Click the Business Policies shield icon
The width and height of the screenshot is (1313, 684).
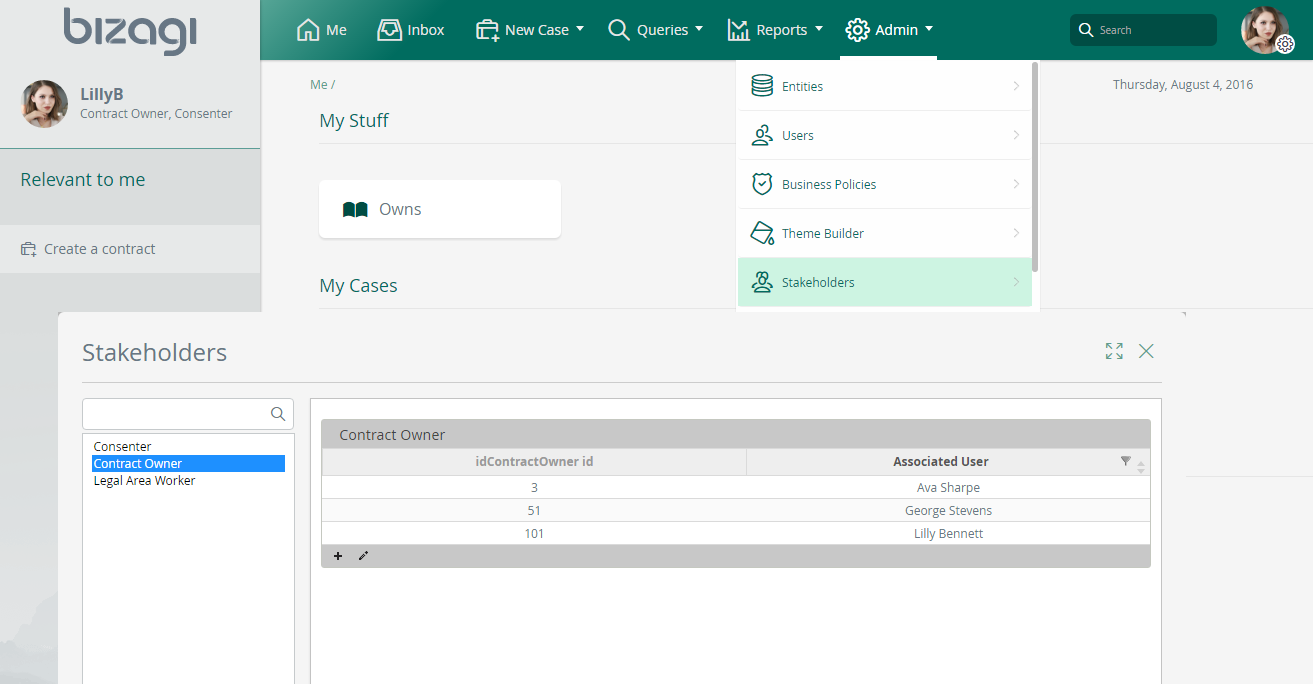(x=762, y=184)
